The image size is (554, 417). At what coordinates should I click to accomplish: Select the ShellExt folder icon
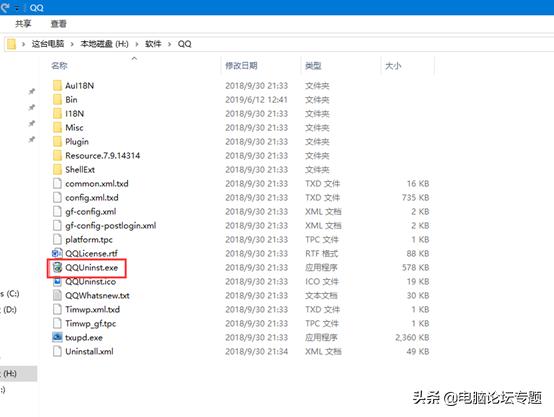pyautogui.click(x=57, y=170)
